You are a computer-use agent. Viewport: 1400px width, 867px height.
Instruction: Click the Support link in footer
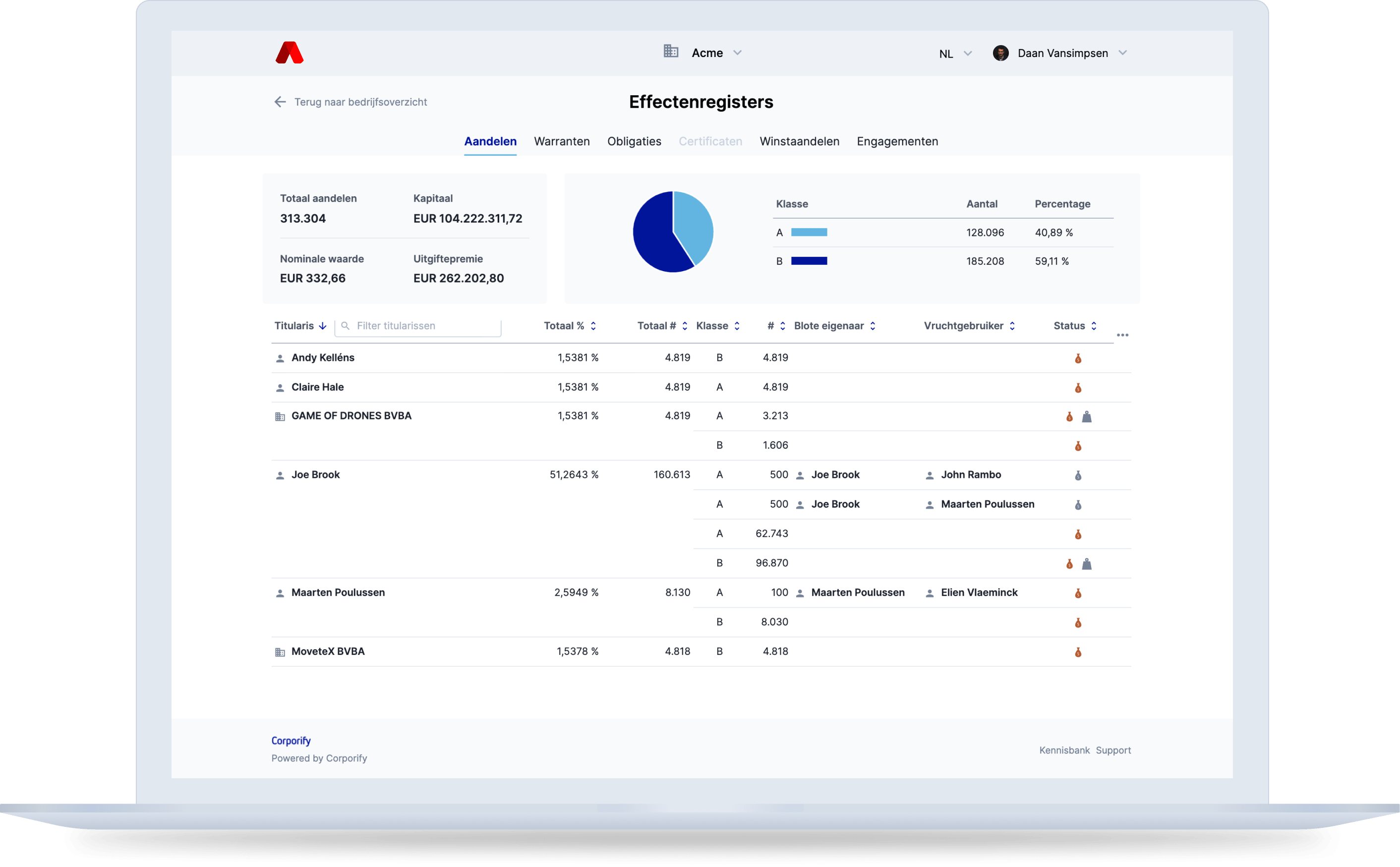[1113, 750]
